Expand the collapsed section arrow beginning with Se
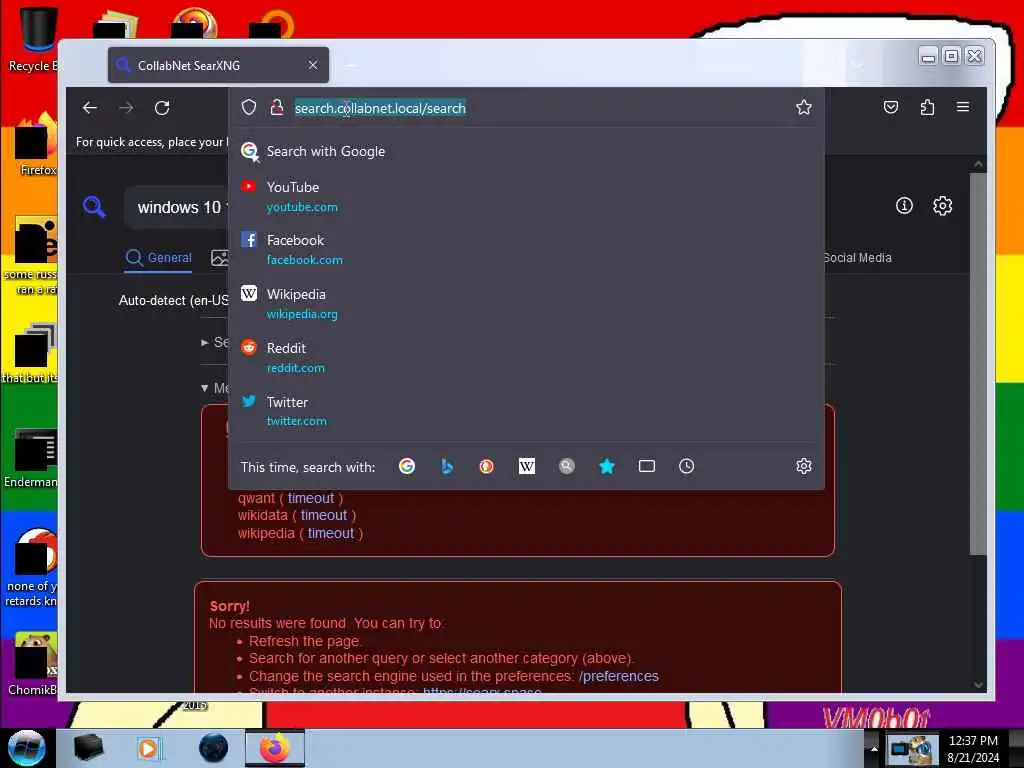 click(x=205, y=342)
